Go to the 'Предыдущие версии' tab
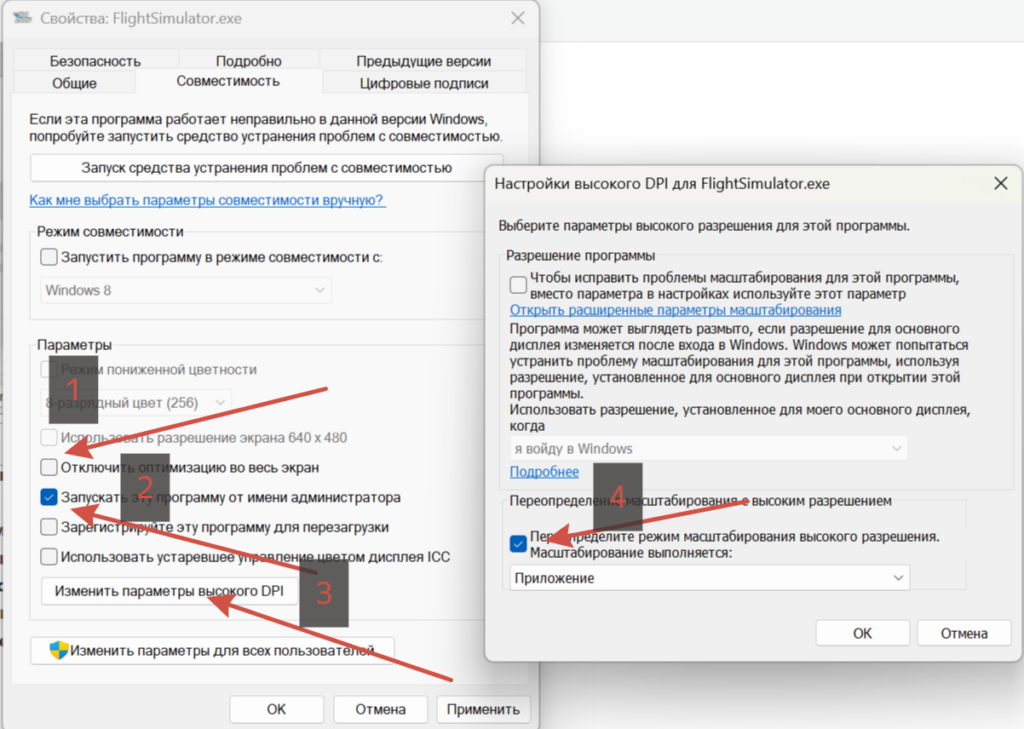The height and width of the screenshot is (729, 1024). coord(423,61)
